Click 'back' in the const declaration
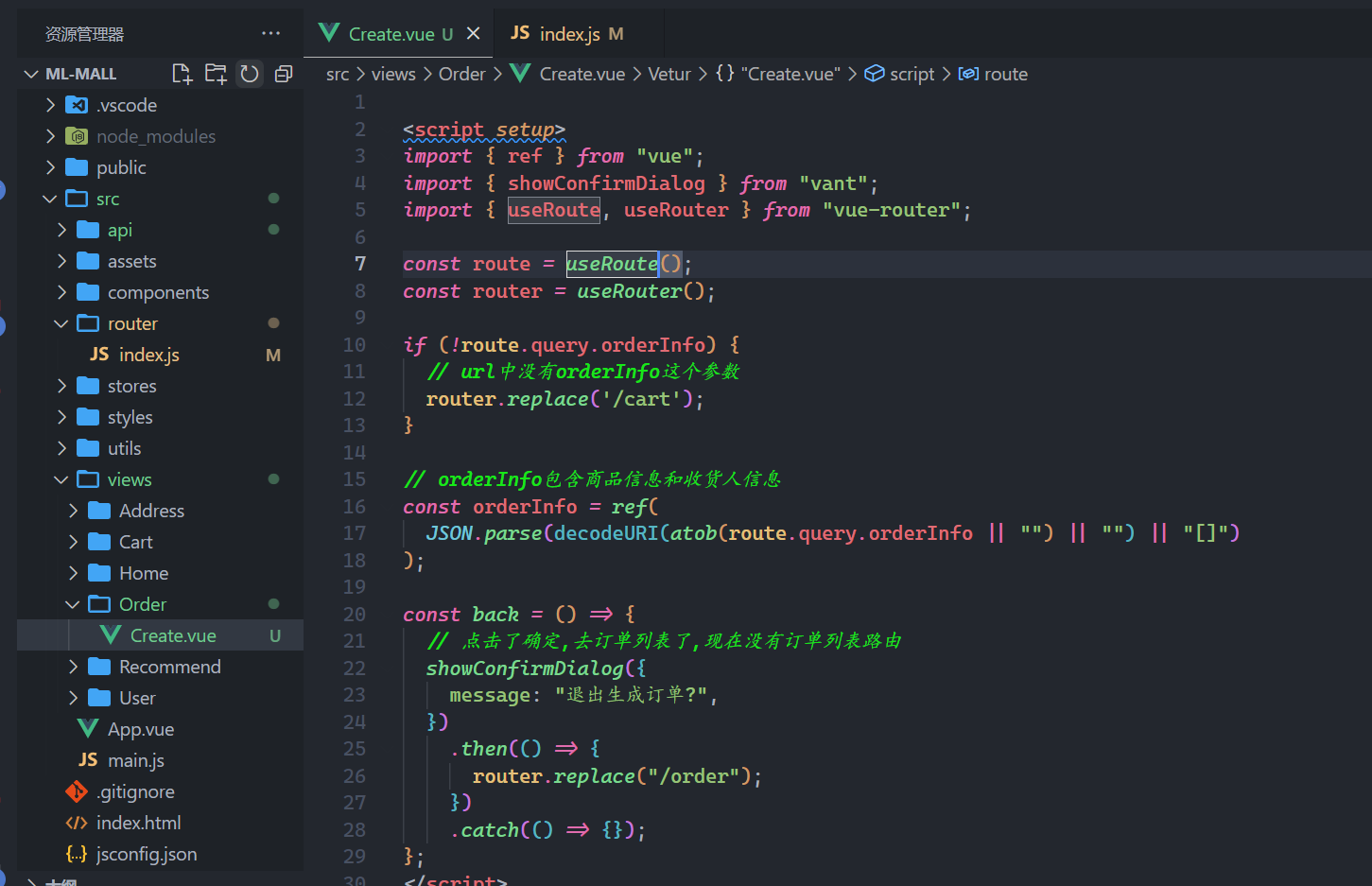 point(495,615)
